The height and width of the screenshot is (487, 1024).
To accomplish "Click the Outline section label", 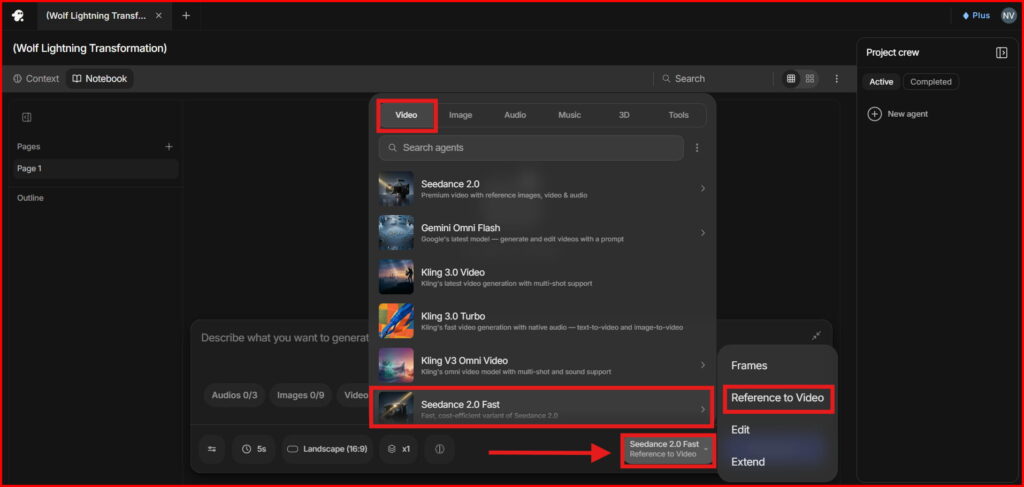I will tap(30, 198).
